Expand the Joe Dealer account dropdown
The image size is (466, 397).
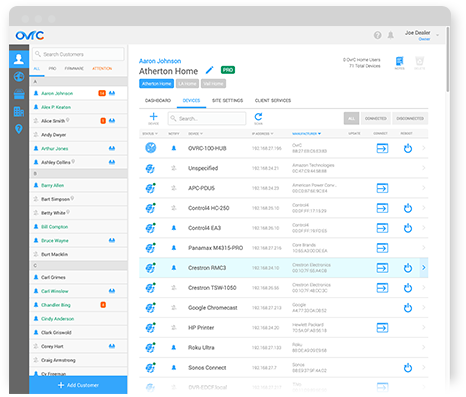437,35
